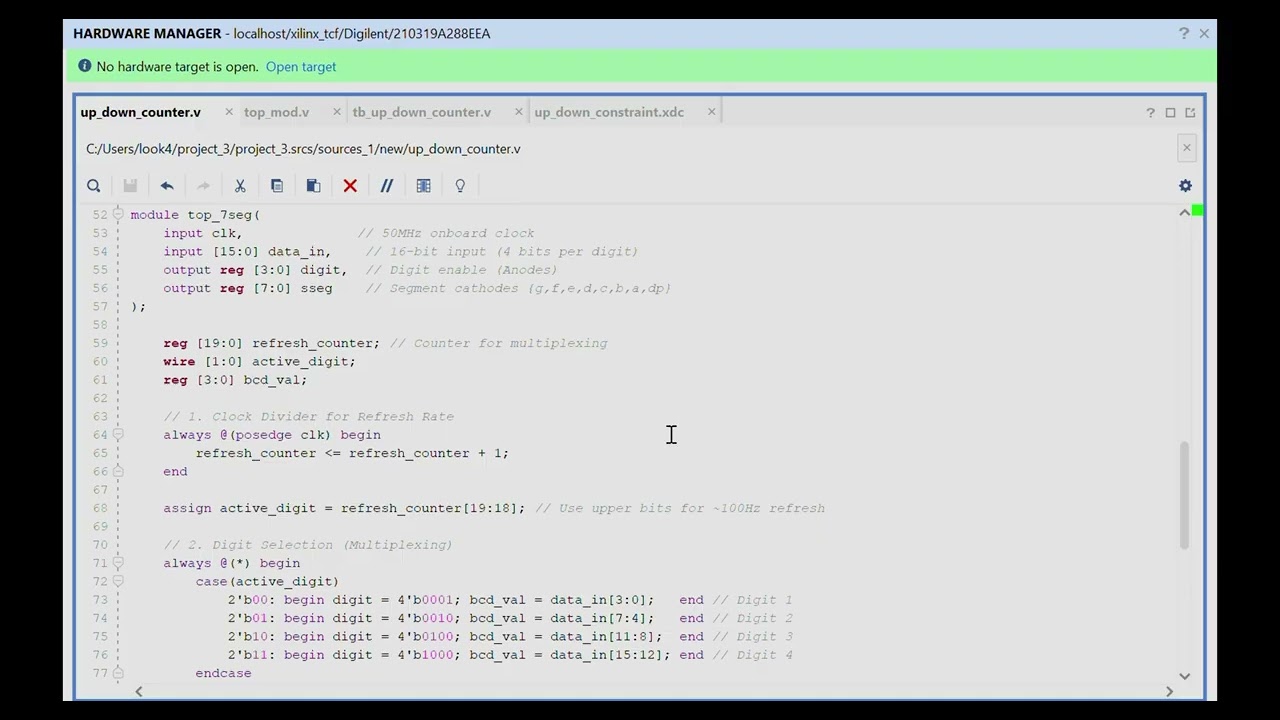This screenshot has height=720, width=1280.
Task: Collapse the module block at line 52
Action: 118,214
